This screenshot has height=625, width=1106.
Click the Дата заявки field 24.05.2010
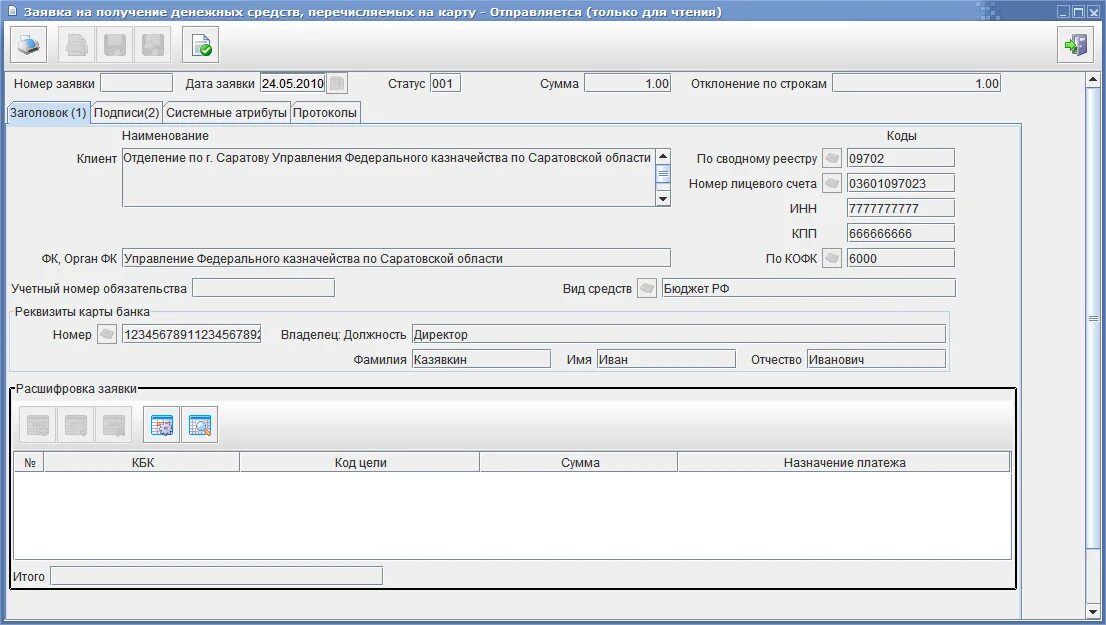[293, 83]
